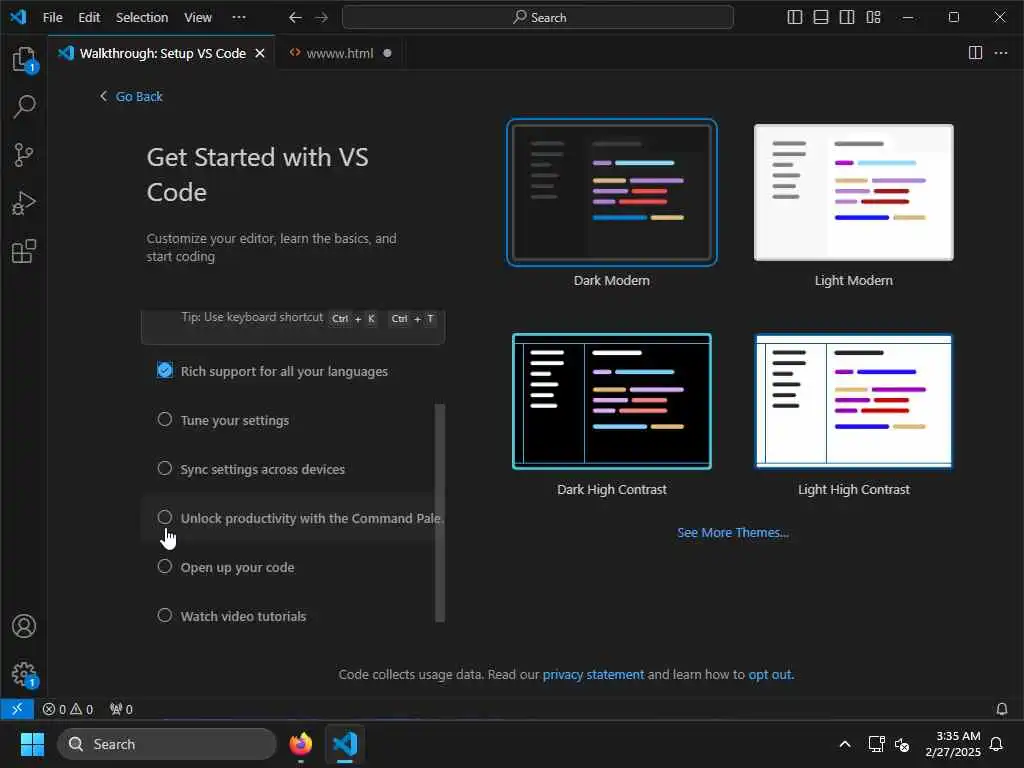Open the File menu
Screen dimensions: 1024x768
[52, 18]
